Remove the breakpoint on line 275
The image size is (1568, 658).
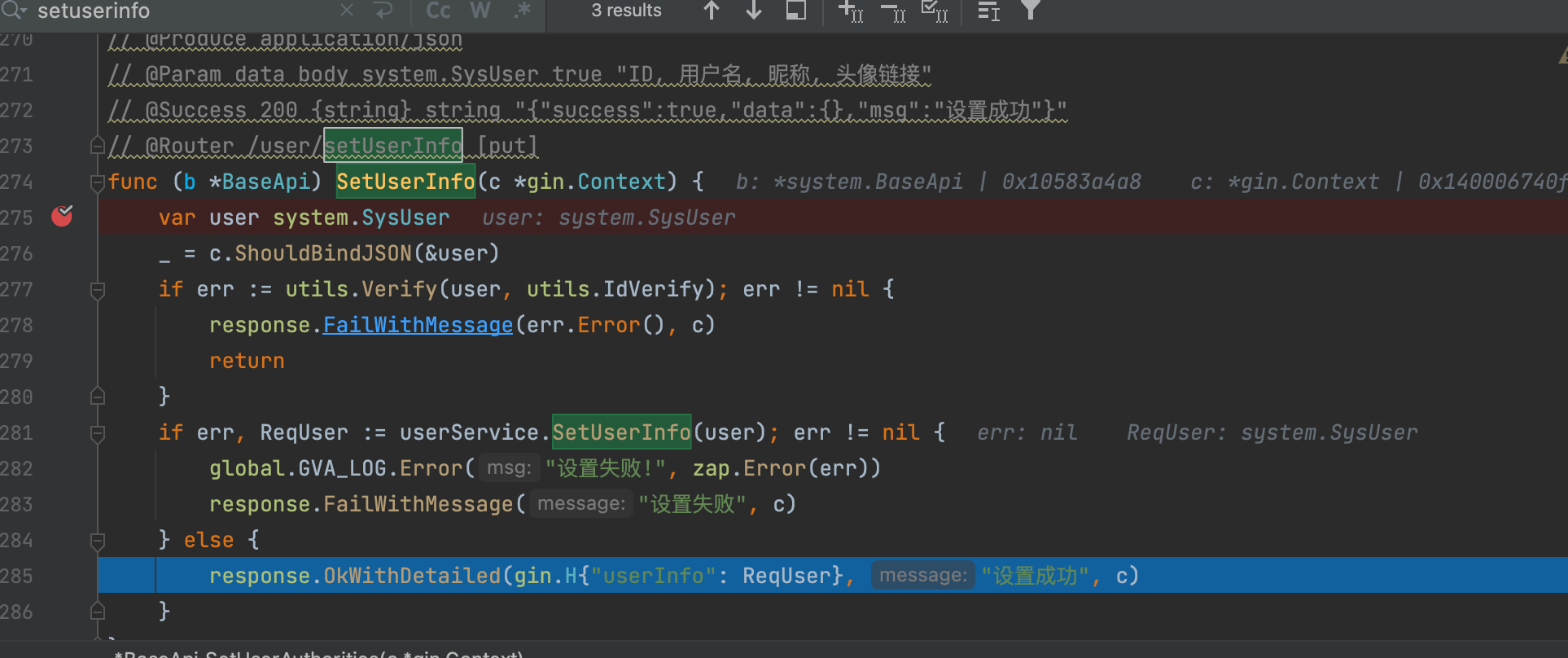click(x=62, y=217)
